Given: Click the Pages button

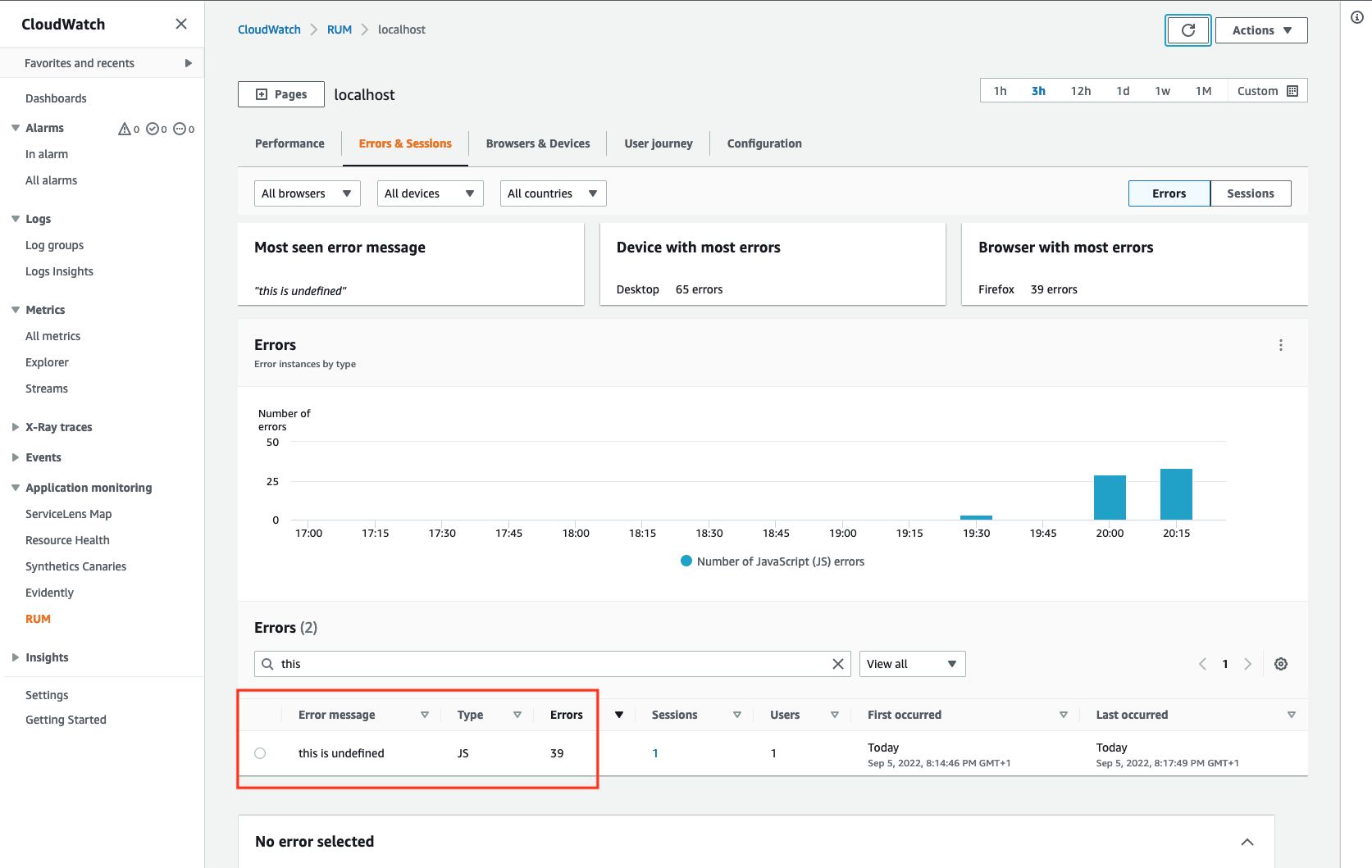Looking at the screenshot, I should [x=281, y=94].
